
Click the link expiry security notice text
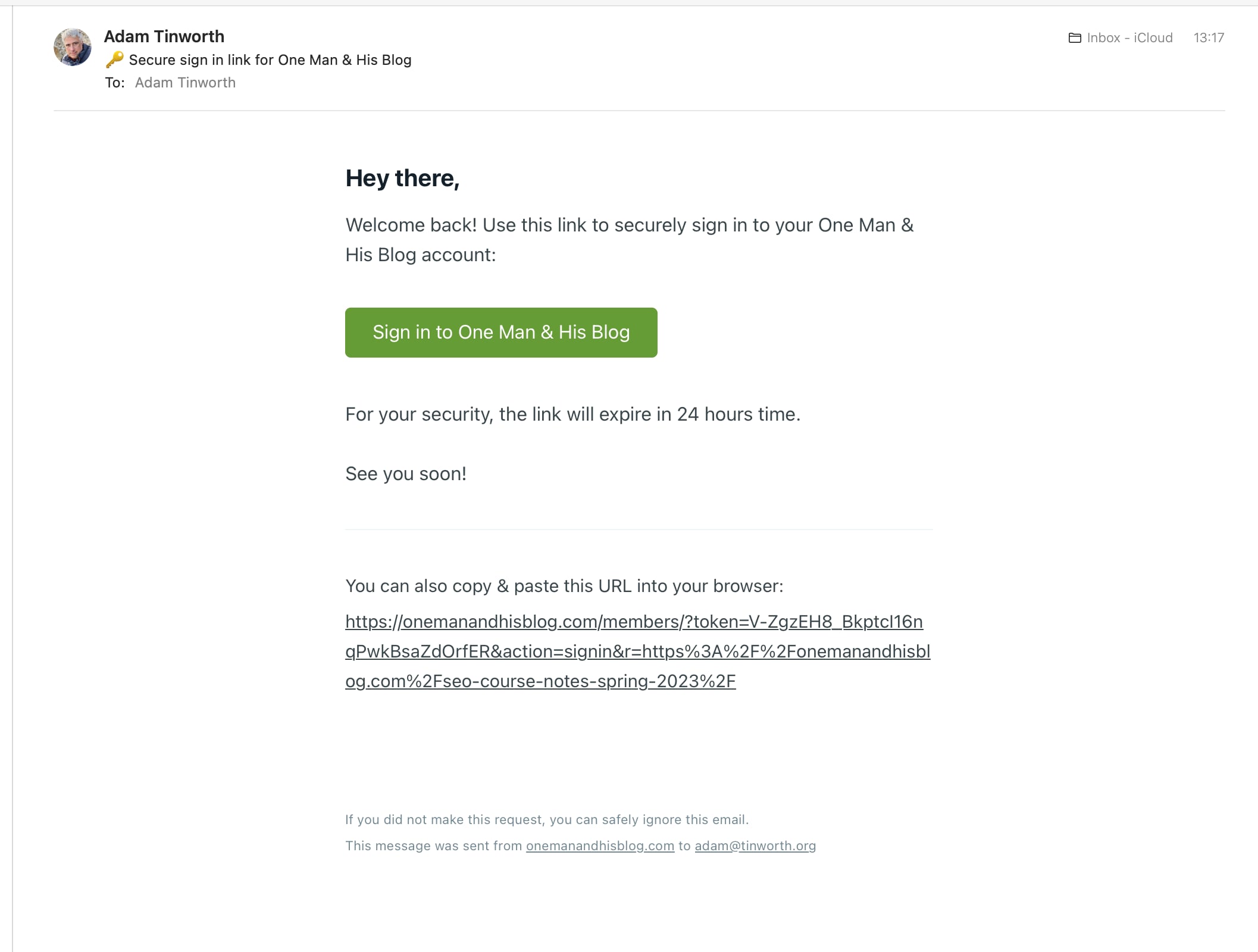pos(572,414)
